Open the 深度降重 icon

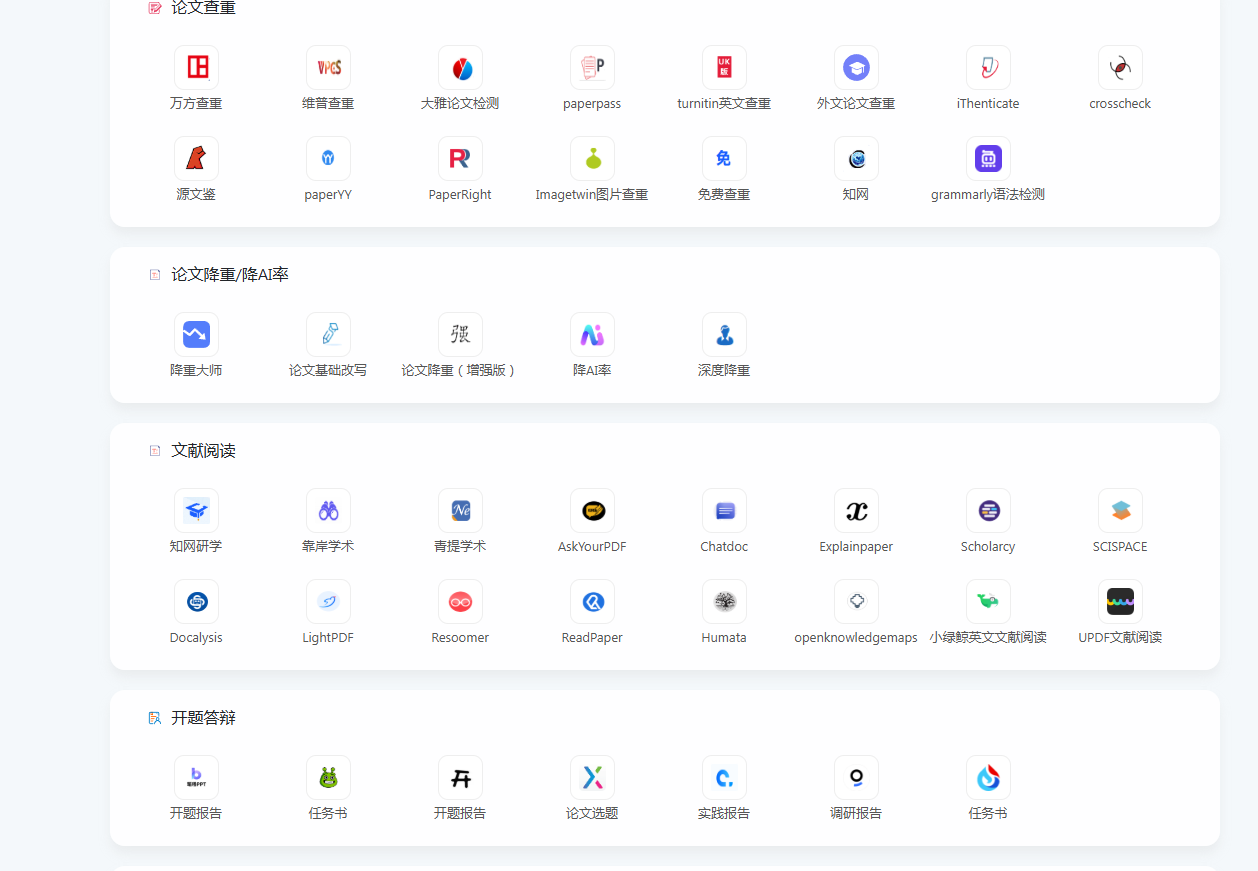tap(724, 334)
